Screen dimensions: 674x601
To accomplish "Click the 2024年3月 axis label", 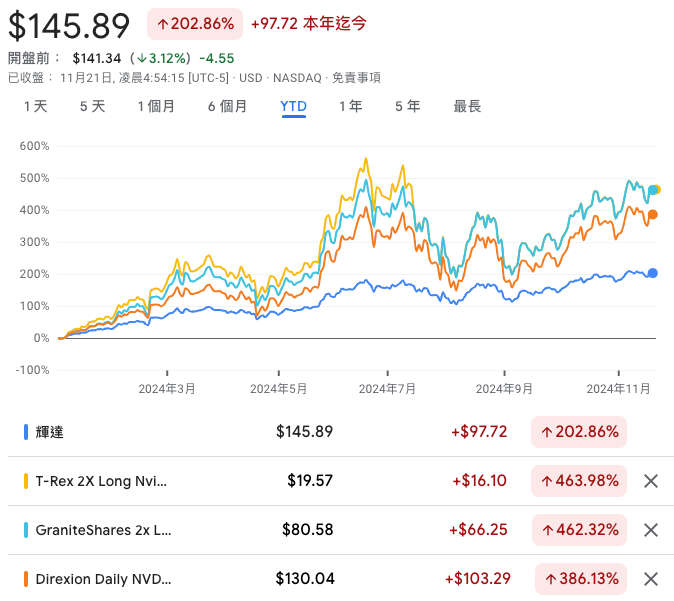I will tap(167, 389).
